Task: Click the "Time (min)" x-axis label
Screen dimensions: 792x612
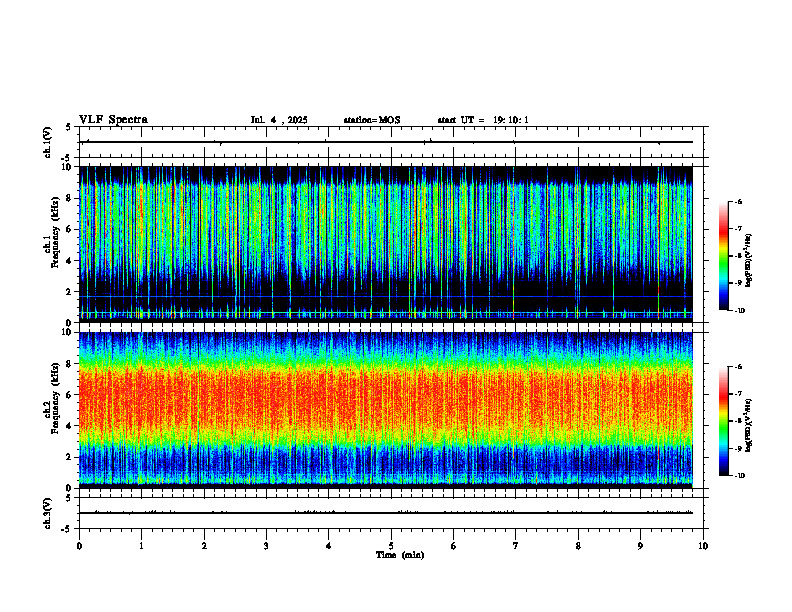Action: 400,555
